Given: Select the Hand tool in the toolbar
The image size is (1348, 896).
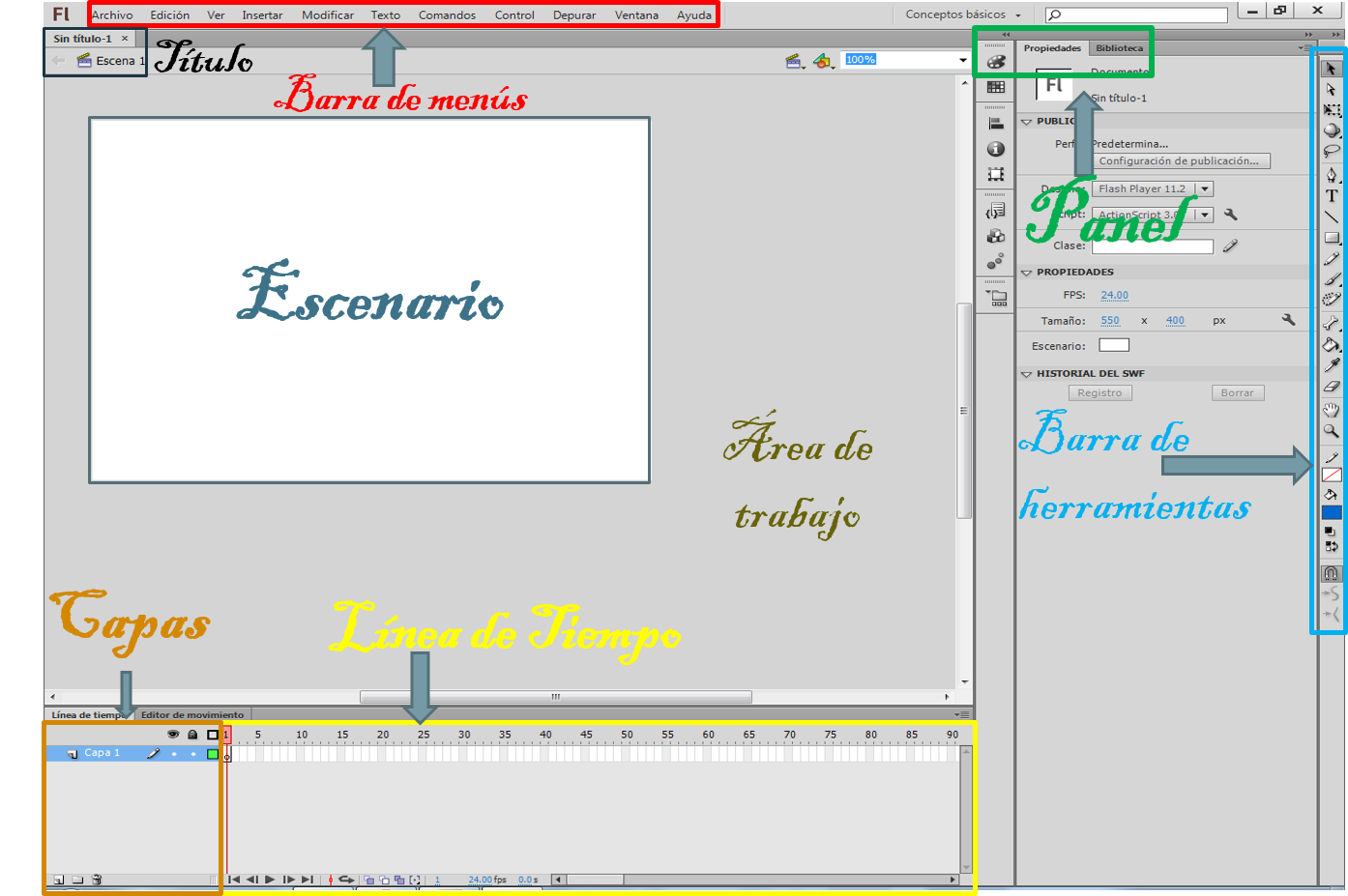Looking at the screenshot, I should point(1331,408).
